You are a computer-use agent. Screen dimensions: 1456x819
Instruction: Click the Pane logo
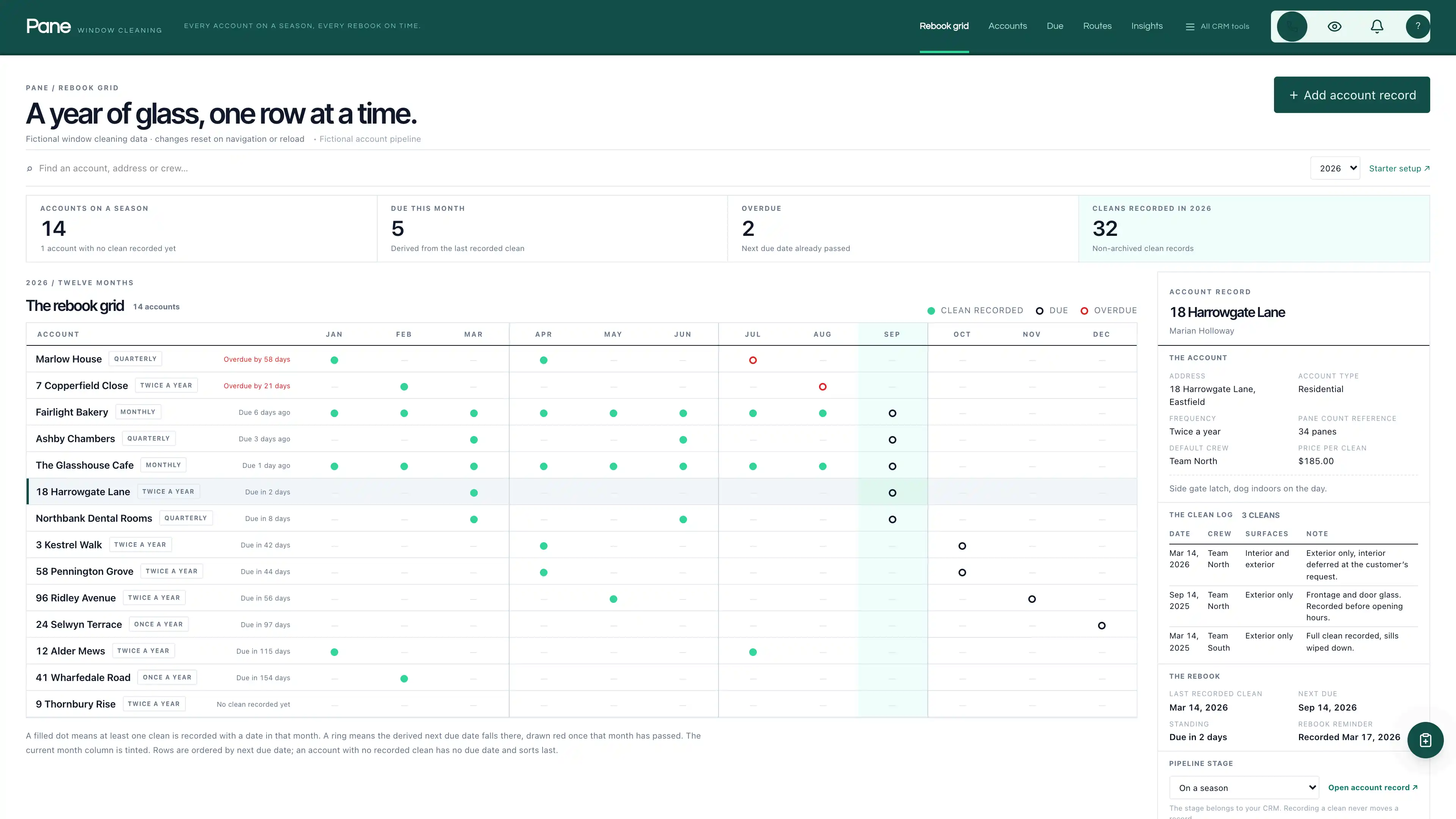point(49,26)
